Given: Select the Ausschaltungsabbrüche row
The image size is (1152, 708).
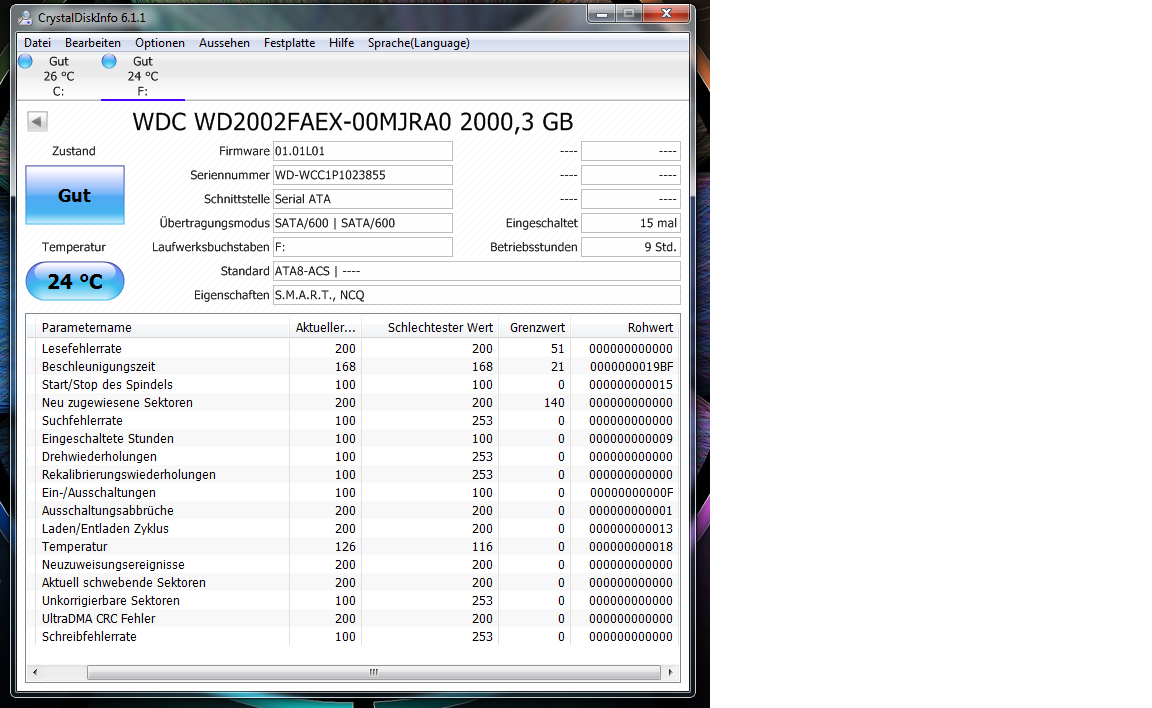Looking at the screenshot, I should point(353,510).
